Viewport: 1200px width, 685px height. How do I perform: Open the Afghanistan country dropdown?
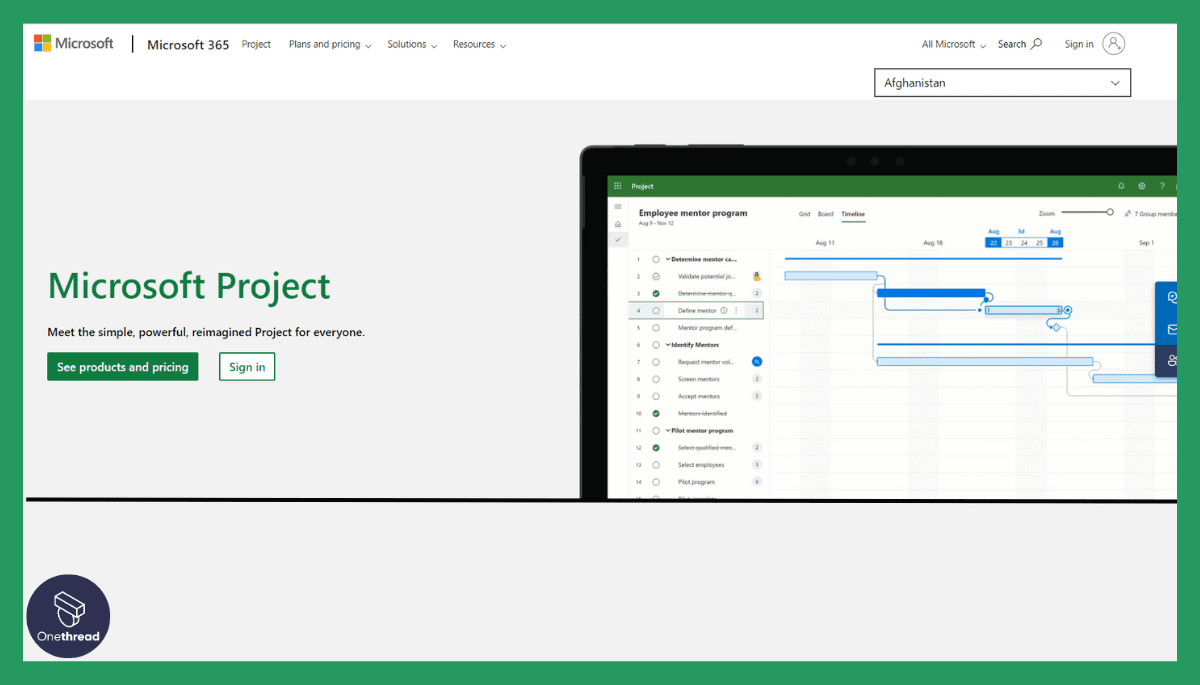(x=1002, y=83)
